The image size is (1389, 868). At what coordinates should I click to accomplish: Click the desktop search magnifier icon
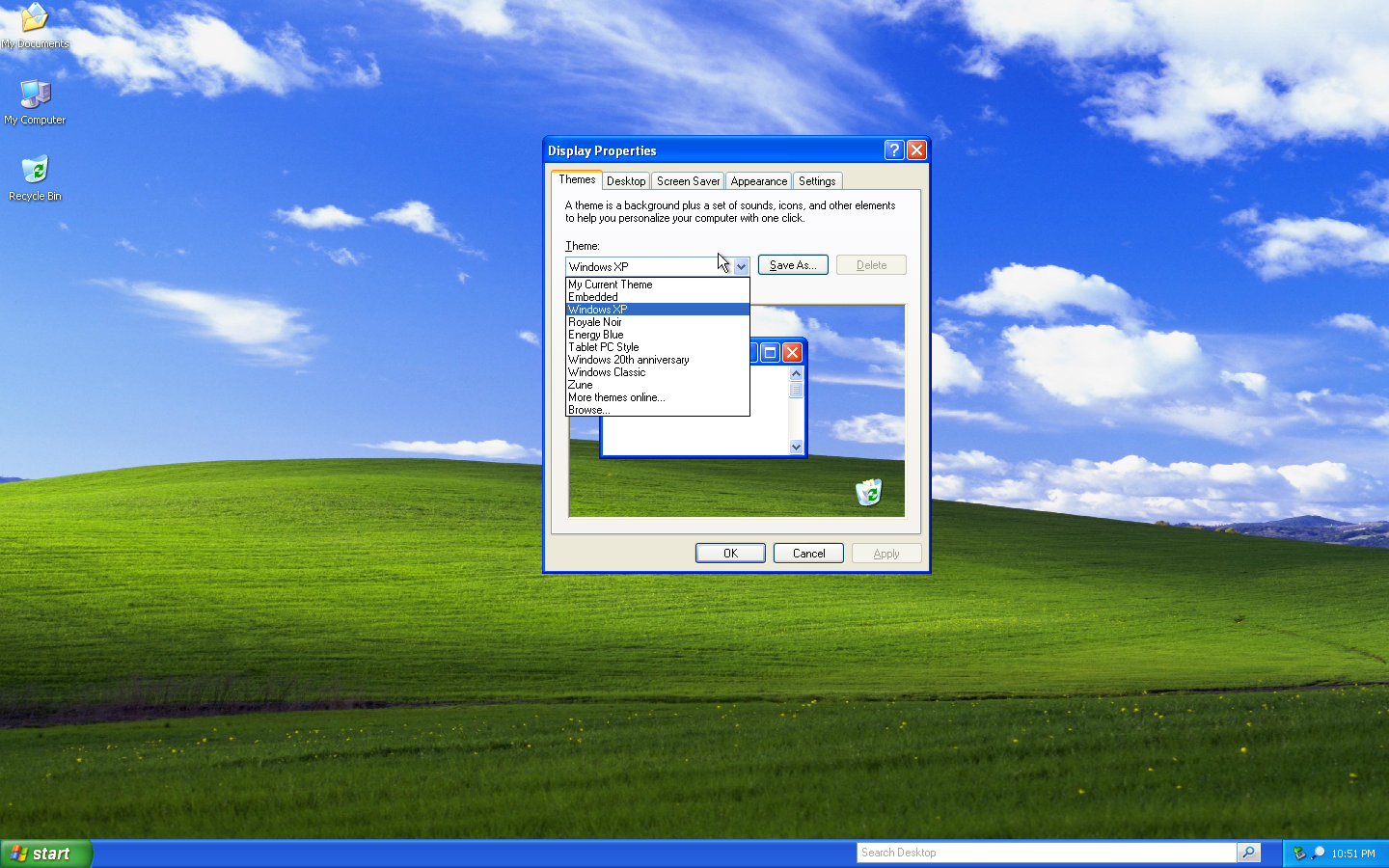point(1249,853)
